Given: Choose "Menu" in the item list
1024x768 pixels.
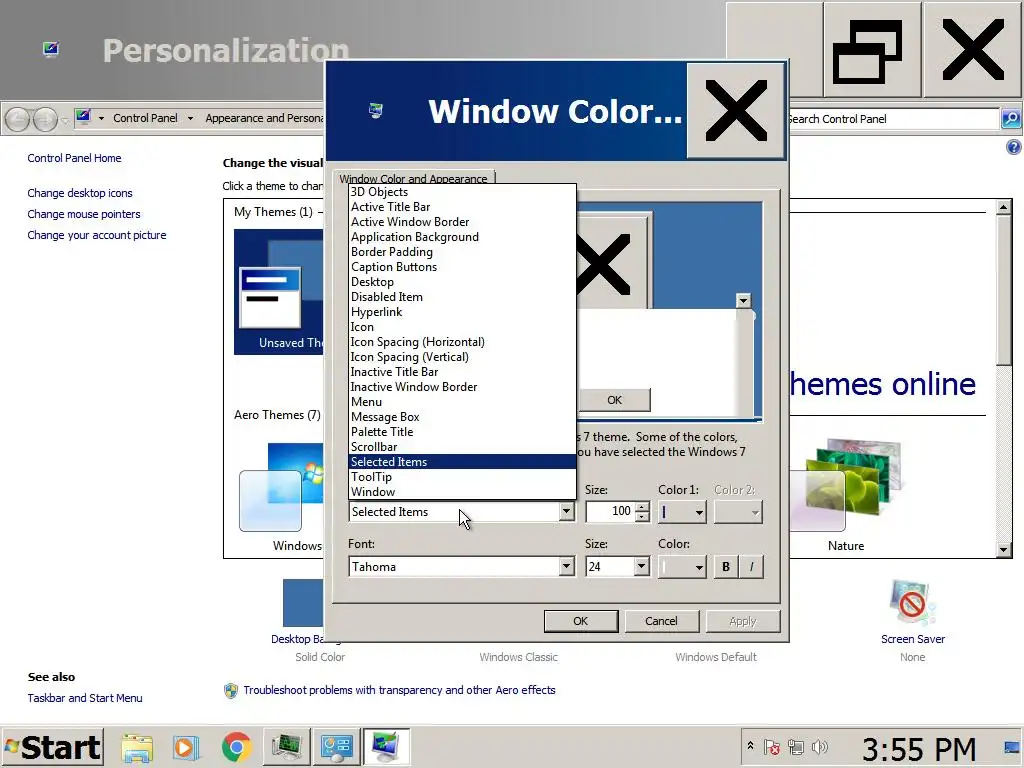Looking at the screenshot, I should coord(462,402).
